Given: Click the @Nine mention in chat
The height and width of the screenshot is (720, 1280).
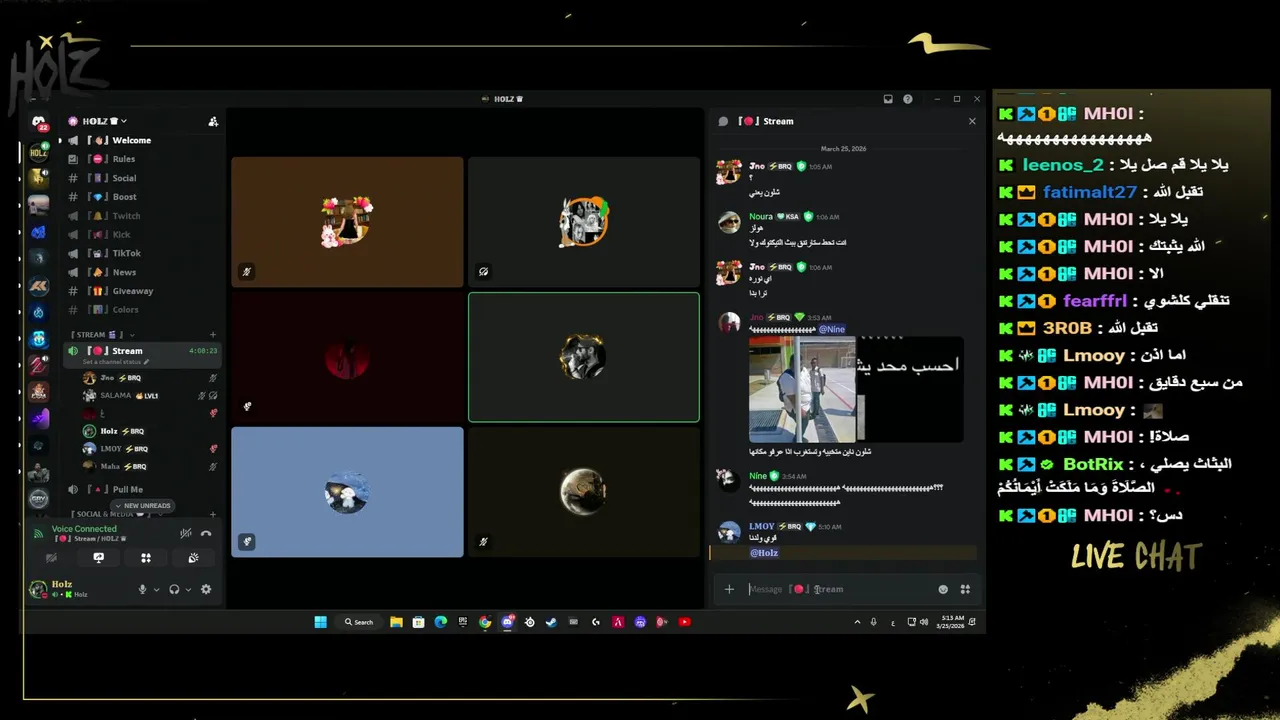Looking at the screenshot, I should click(x=832, y=329).
